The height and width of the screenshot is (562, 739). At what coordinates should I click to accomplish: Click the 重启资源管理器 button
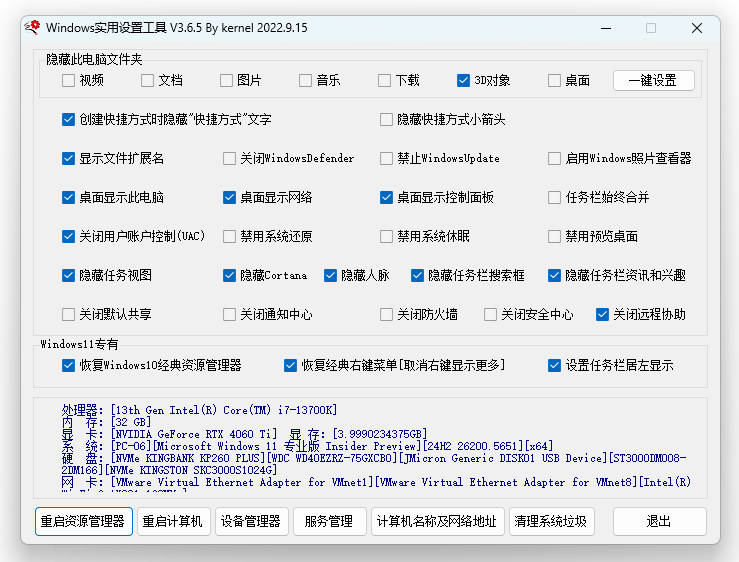point(83,521)
